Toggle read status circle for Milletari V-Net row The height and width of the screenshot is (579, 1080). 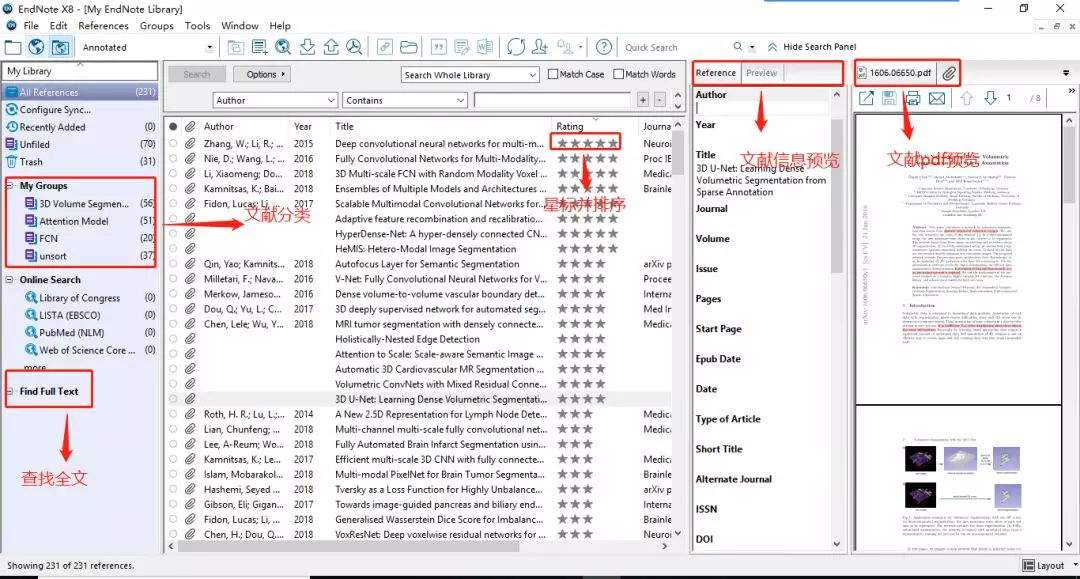point(173,279)
